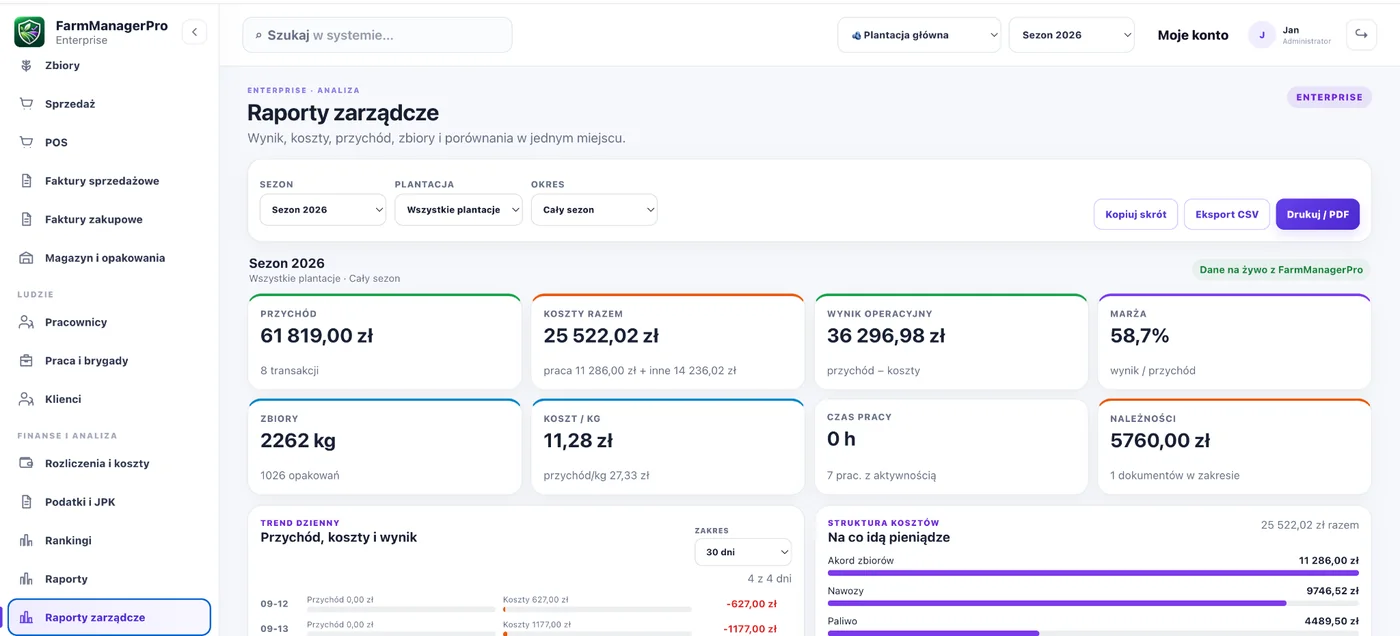Open Rankingi page
The width and height of the screenshot is (1400, 636).
tap(109, 541)
